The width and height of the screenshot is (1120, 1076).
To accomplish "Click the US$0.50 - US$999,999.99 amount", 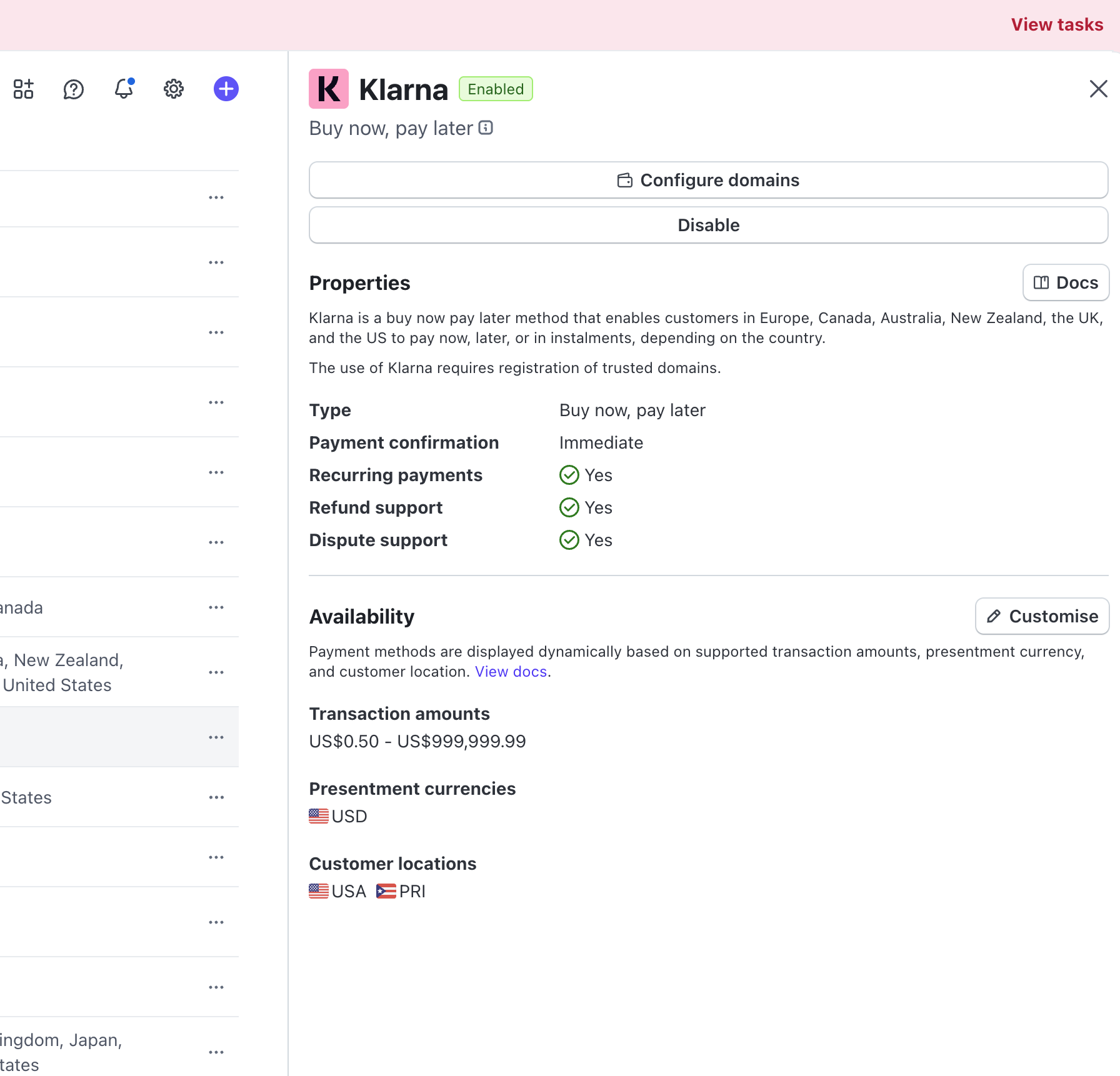I will click(x=417, y=741).
